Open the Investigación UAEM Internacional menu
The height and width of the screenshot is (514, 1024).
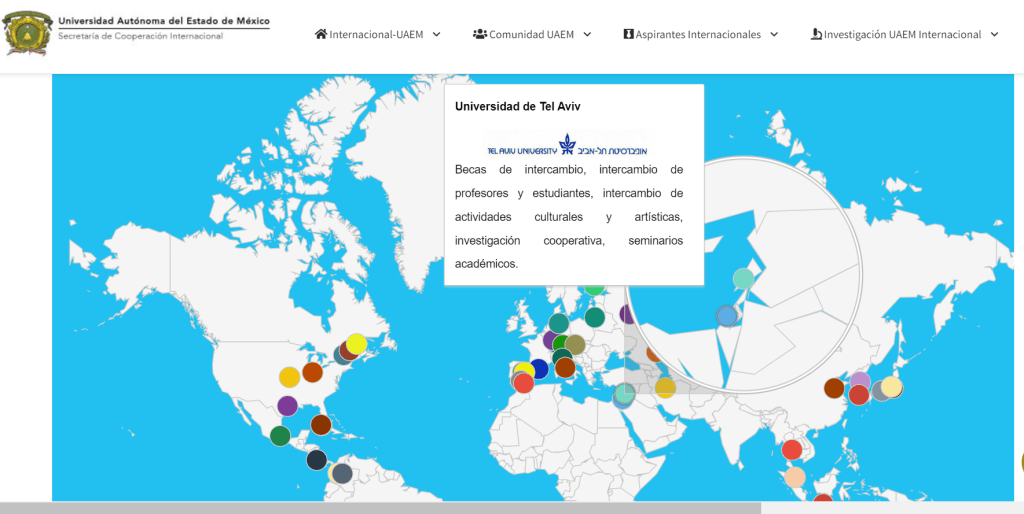902,34
